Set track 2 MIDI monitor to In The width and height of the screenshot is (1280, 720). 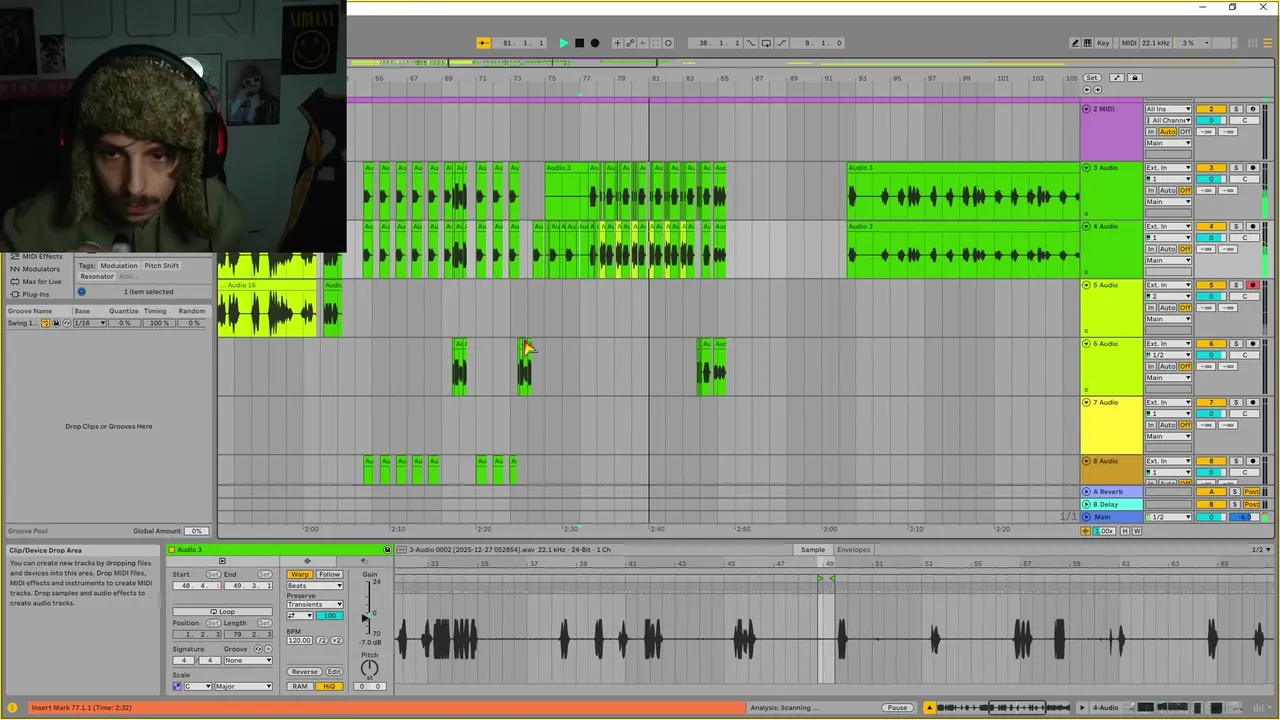pyautogui.click(x=1151, y=132)
